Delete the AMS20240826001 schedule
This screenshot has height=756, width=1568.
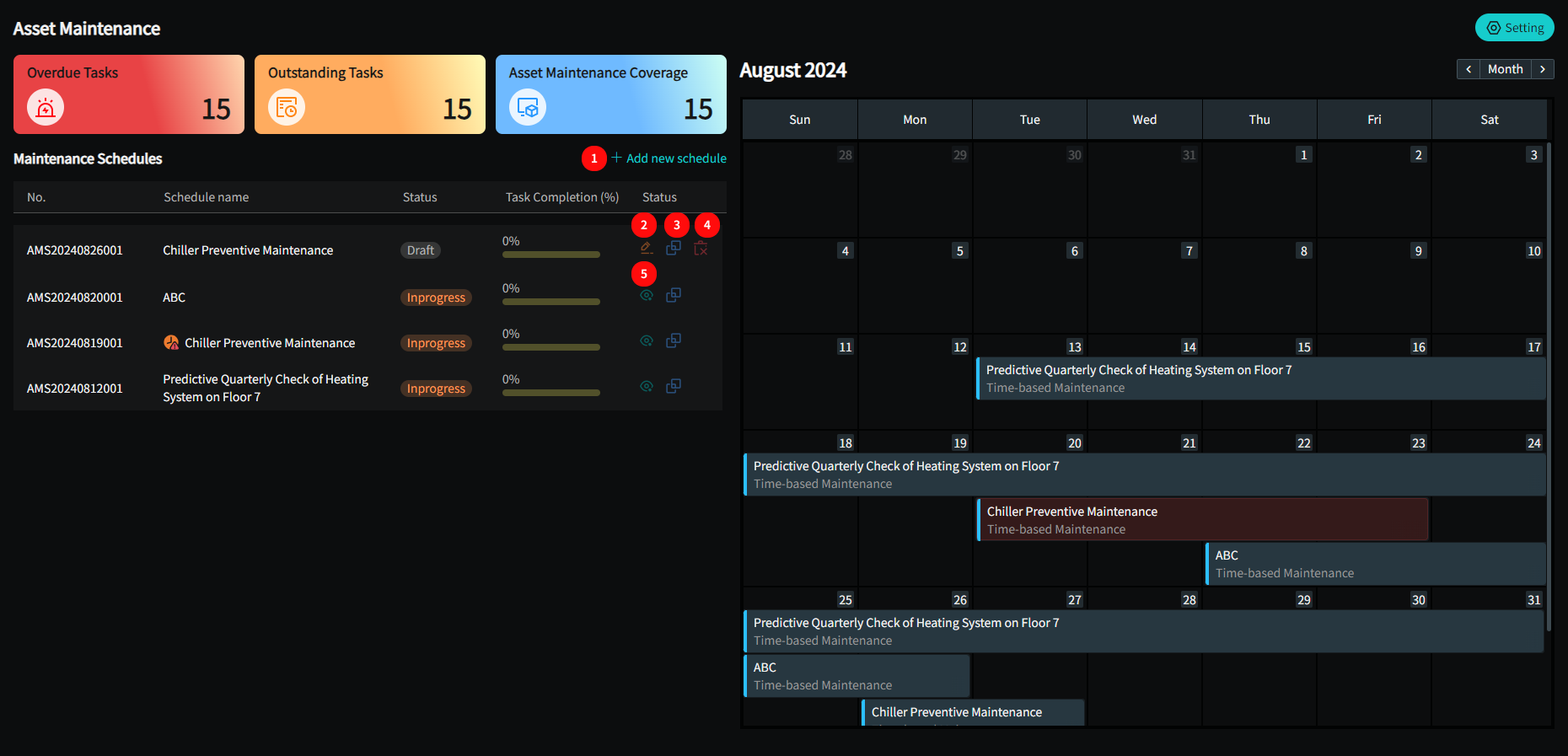click(x=701, y=249)
